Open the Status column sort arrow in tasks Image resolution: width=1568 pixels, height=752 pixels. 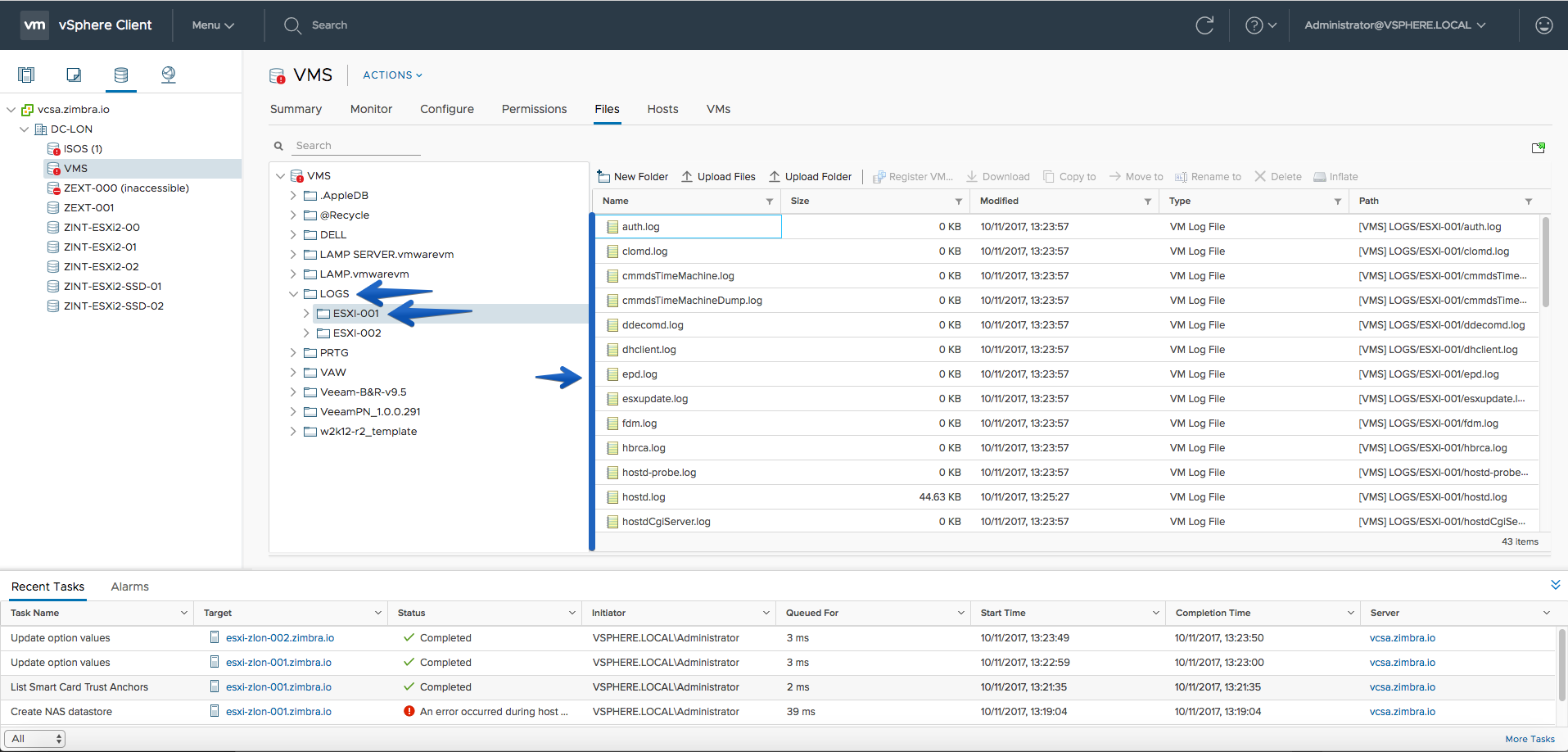572,614
